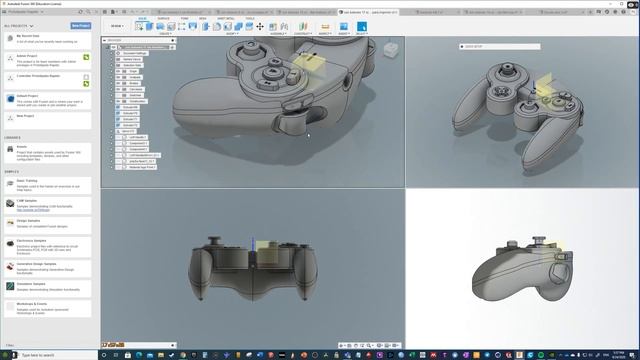
Task: Click the Joint icon in Assemble
Action: (284, 27)
